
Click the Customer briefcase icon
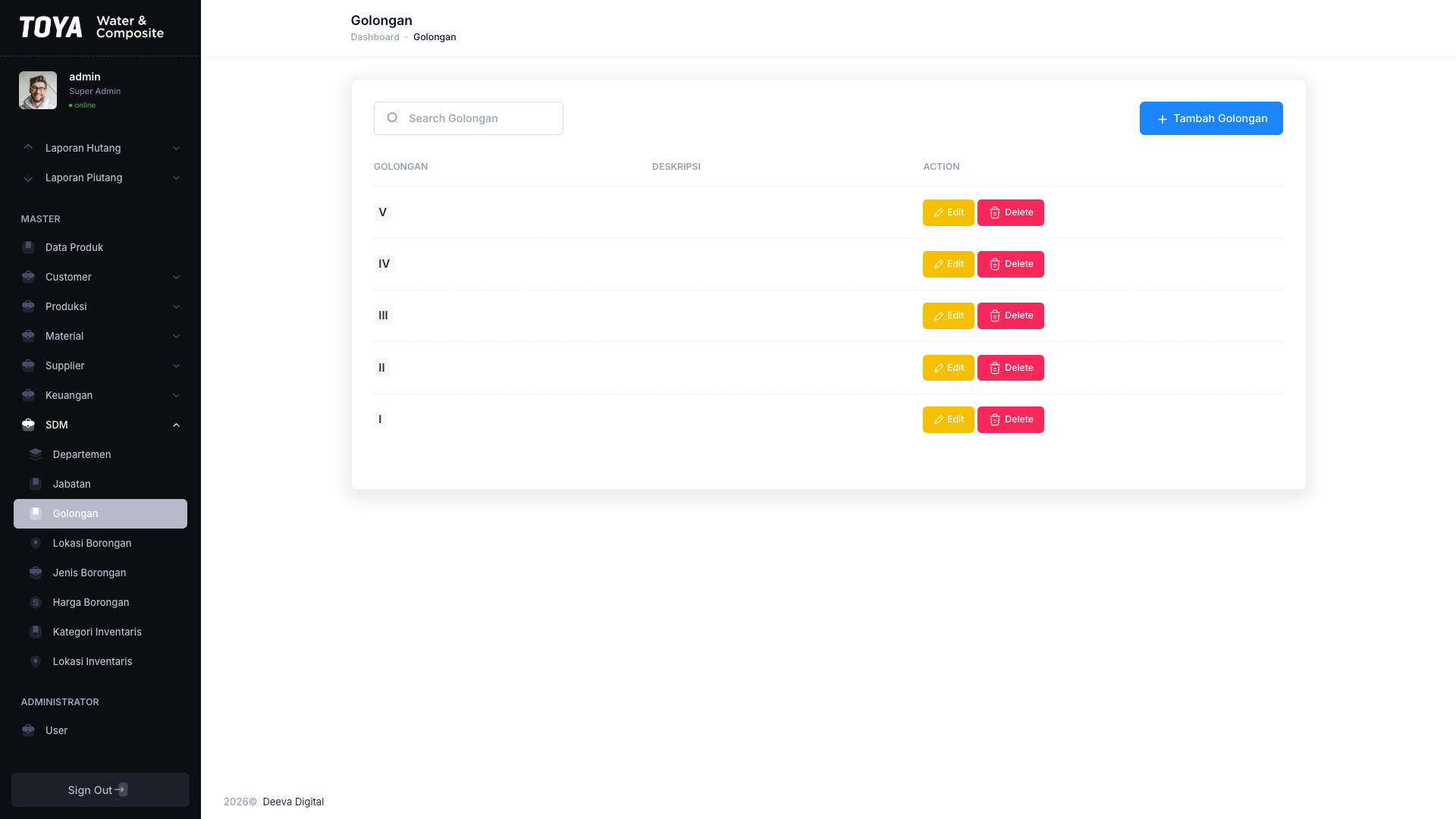pyautogui.click(x=28, y=277)
